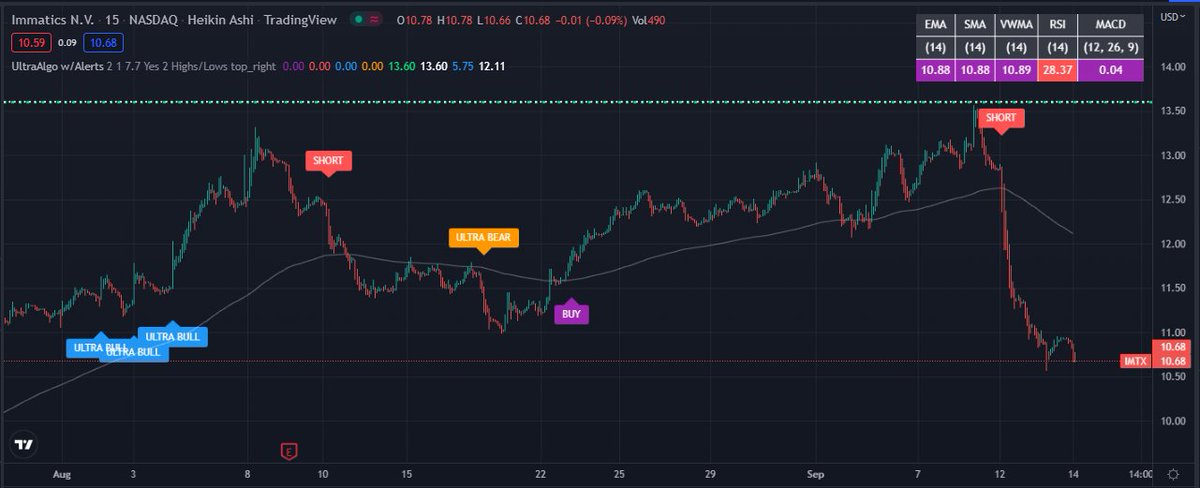Click the pink approximate-data indicator icon

point(373,19)
